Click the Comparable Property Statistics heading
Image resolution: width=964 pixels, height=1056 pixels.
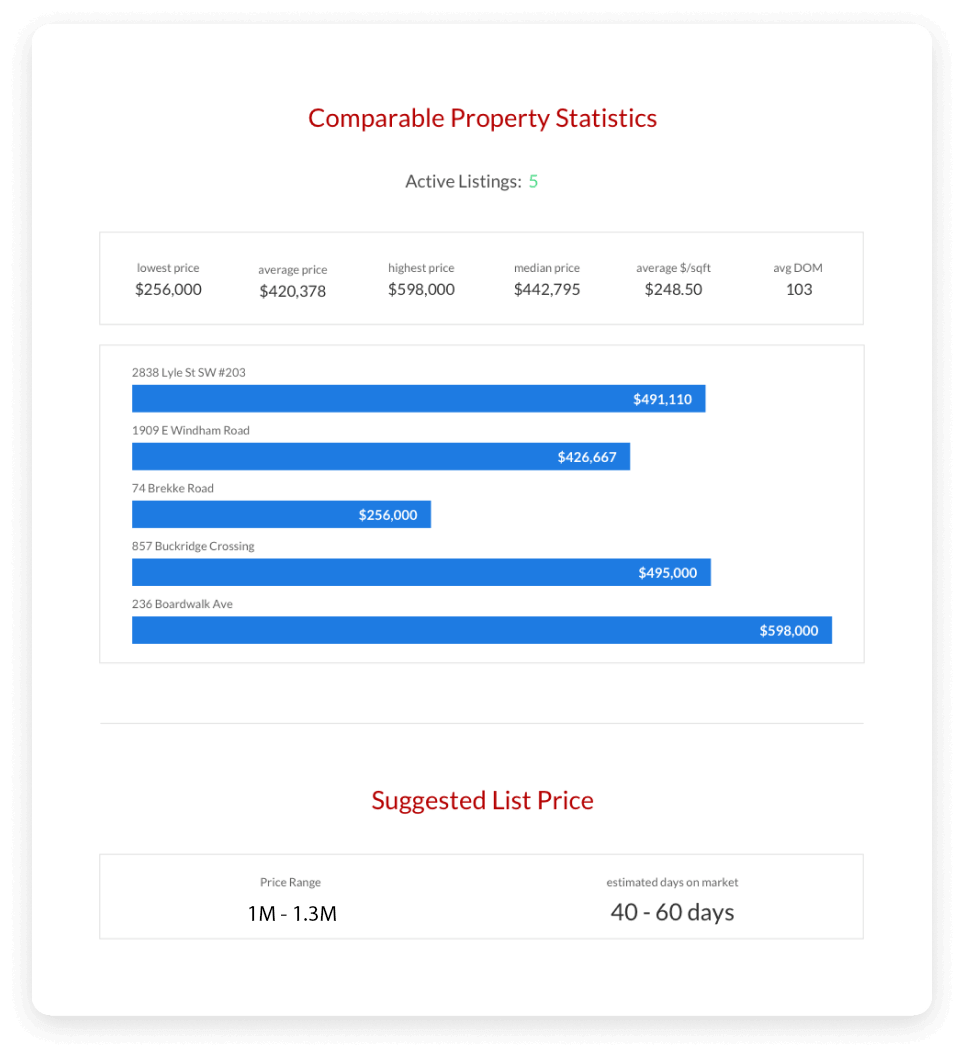[482, 118]
